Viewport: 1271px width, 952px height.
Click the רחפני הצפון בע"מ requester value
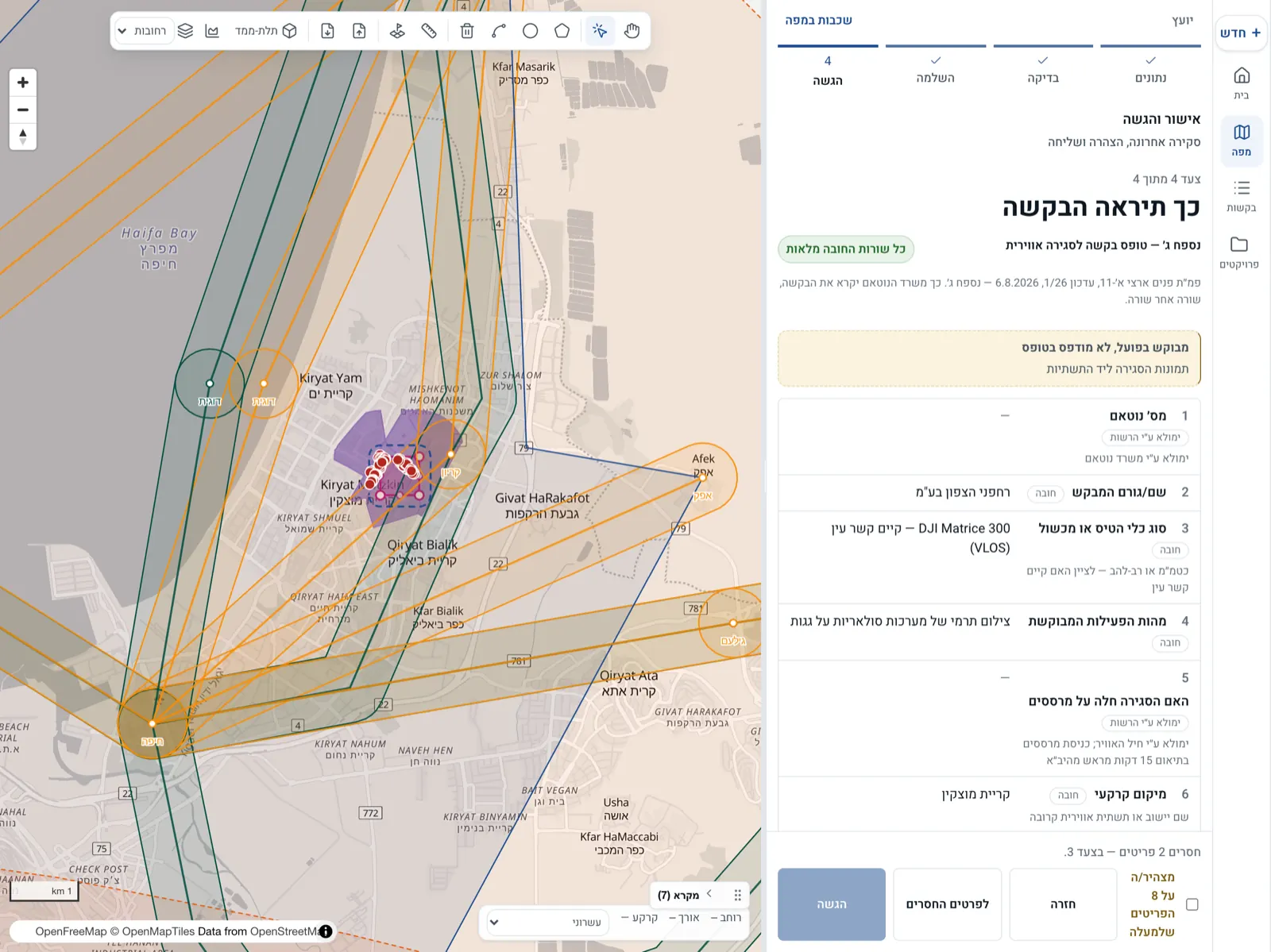pyautogui.click(x=963, y=492)
